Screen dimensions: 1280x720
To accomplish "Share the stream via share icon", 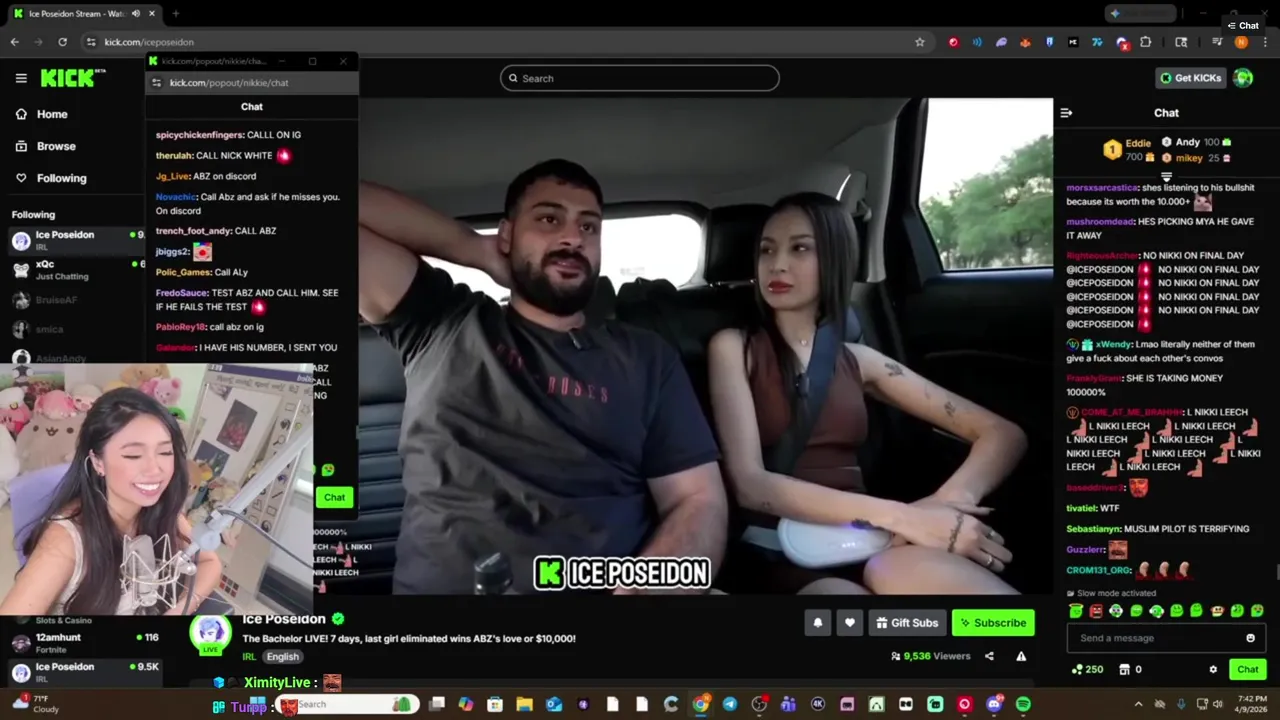I will click(x=989, y=656).
